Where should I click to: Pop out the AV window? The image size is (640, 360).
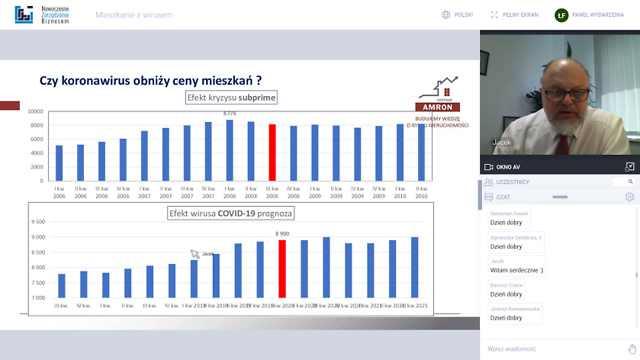coord(630,167)
